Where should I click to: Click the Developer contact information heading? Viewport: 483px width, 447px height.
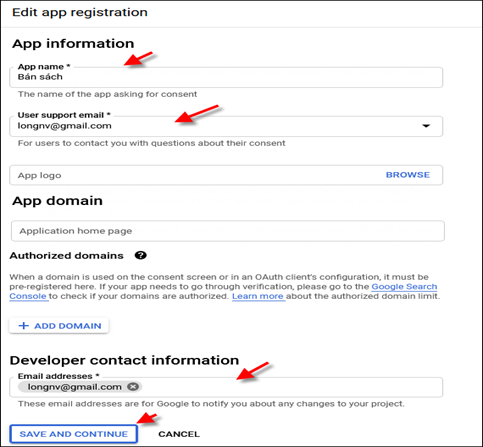click(124, 360)
